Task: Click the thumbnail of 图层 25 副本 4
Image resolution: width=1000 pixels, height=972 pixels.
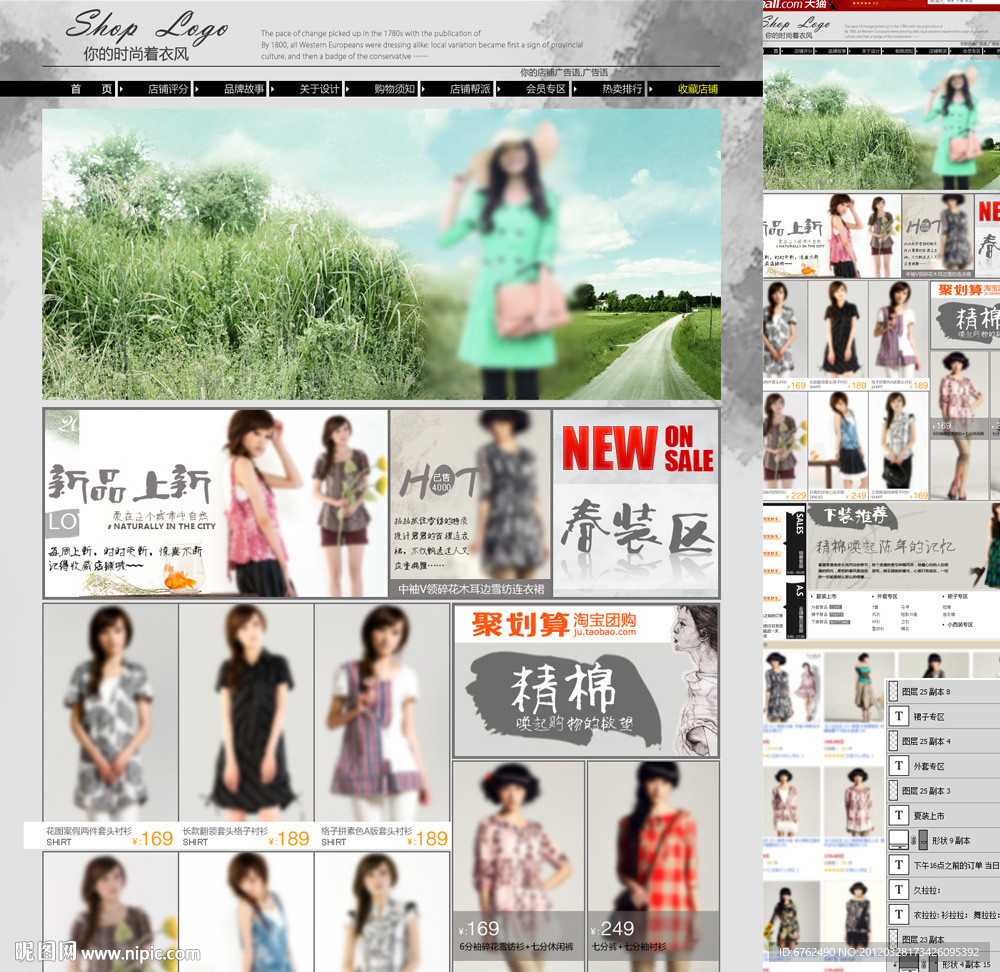Action: coord(893,741)
